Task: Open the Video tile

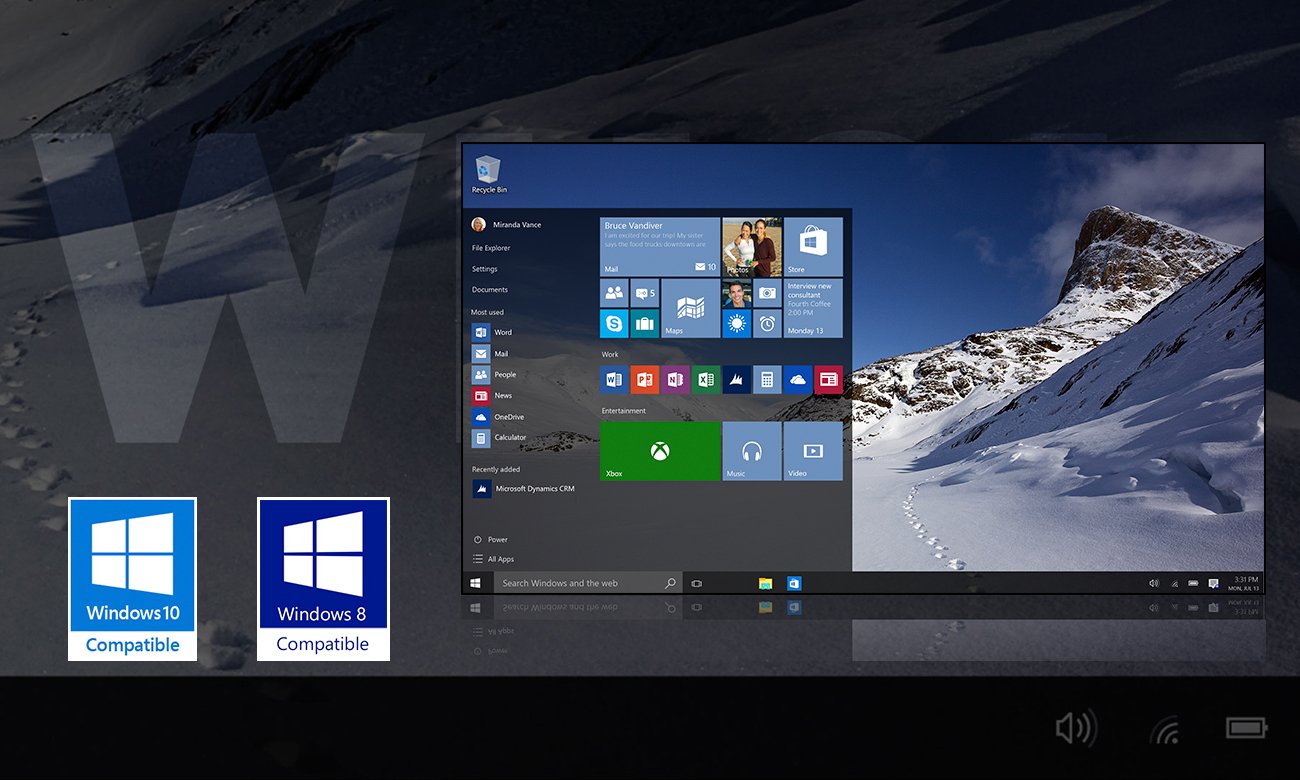Action: coord(813,451)
